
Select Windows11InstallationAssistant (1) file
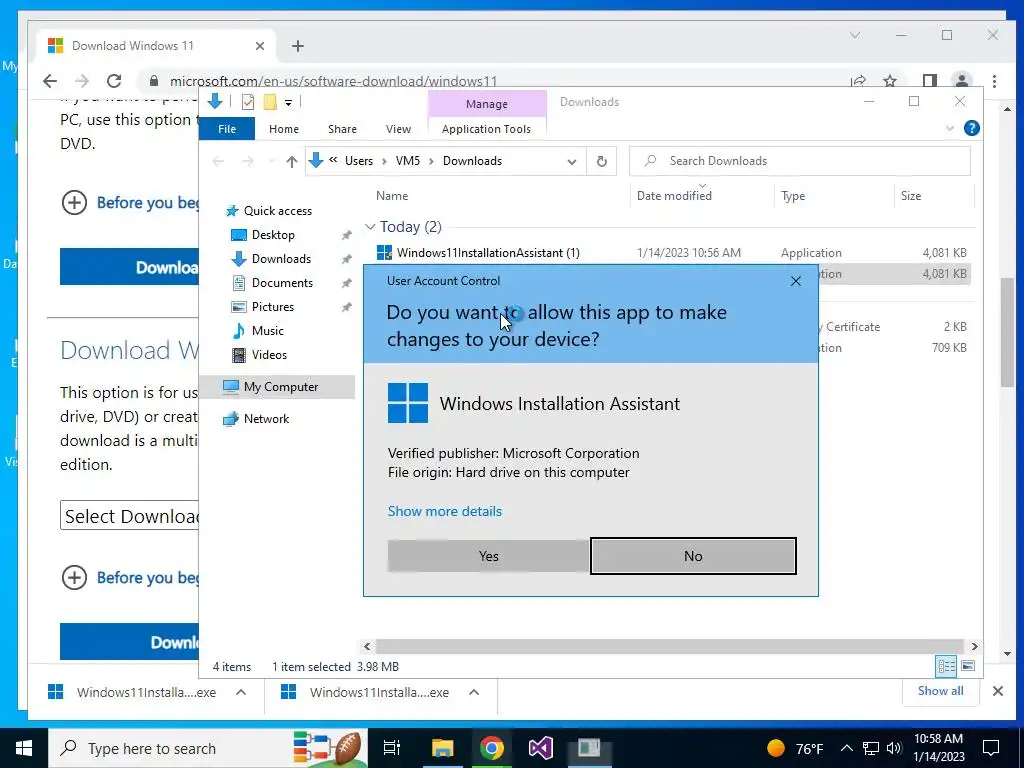(x=488, y=253)
